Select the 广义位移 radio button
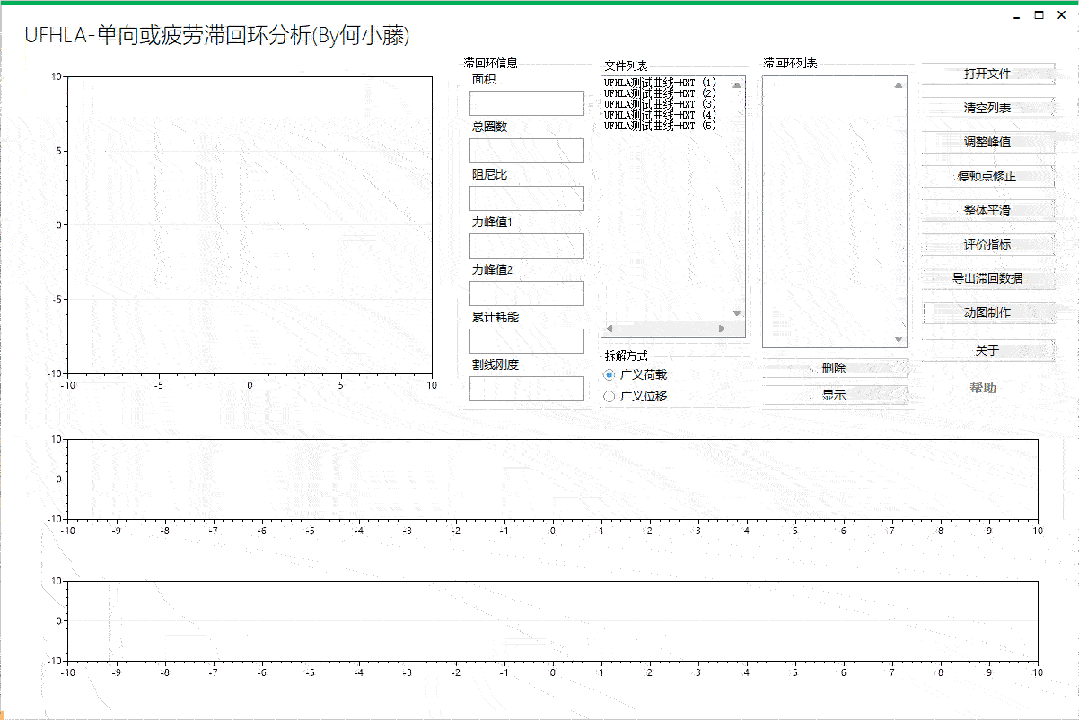The image size is (1079, 720). (610, 395)
